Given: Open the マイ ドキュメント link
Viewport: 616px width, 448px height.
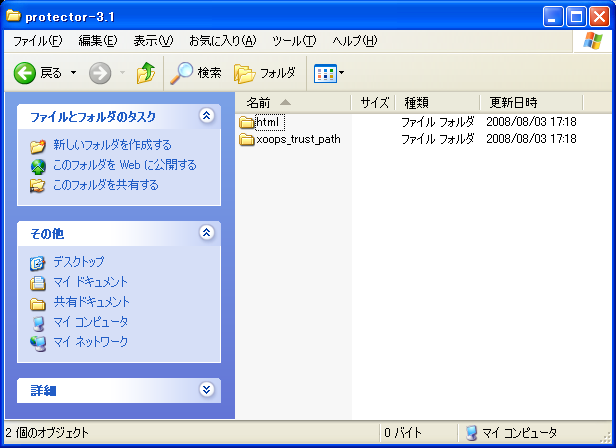Looking at the screenshot, I should [90, 282].
